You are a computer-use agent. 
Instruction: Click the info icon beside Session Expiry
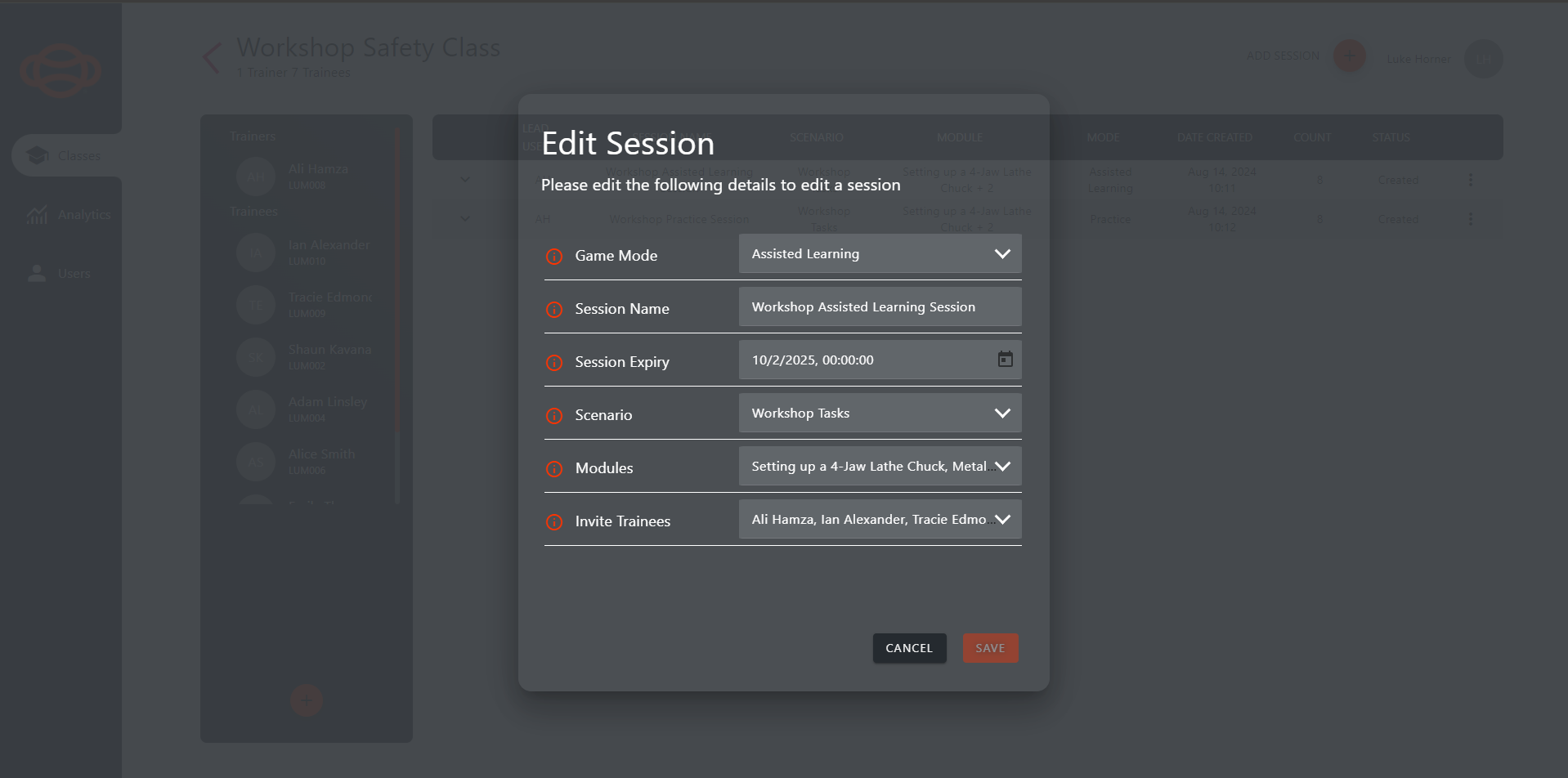click(x=554, y=363)
